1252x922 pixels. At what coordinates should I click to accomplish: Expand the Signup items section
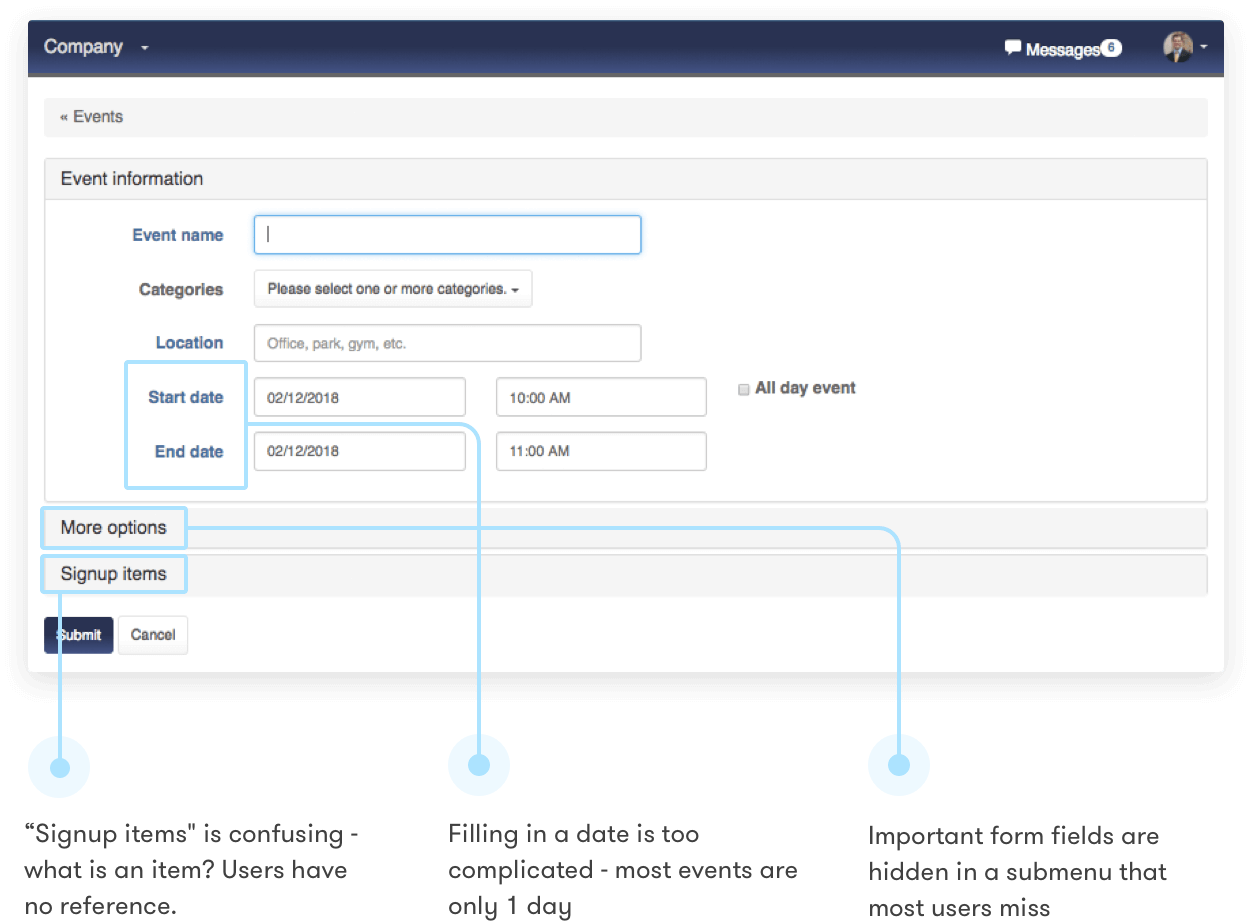pos(113,575)
